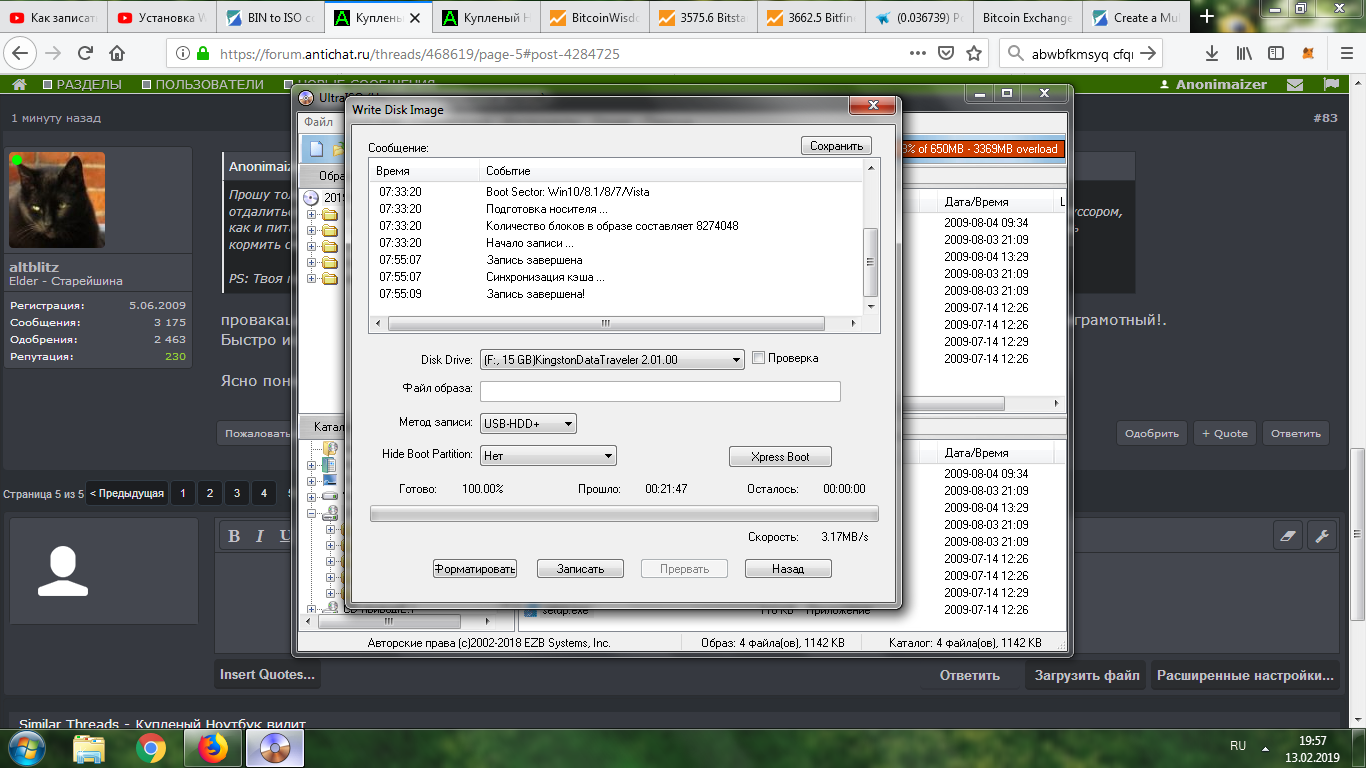
Task: Enable the Проверка verify checkbox
Action: (759, 358)
